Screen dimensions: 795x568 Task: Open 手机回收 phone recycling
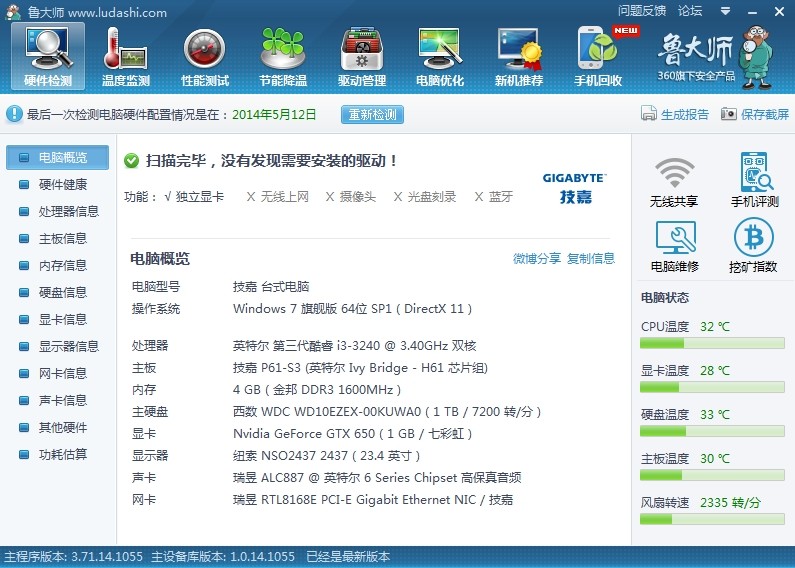(598, 56)
